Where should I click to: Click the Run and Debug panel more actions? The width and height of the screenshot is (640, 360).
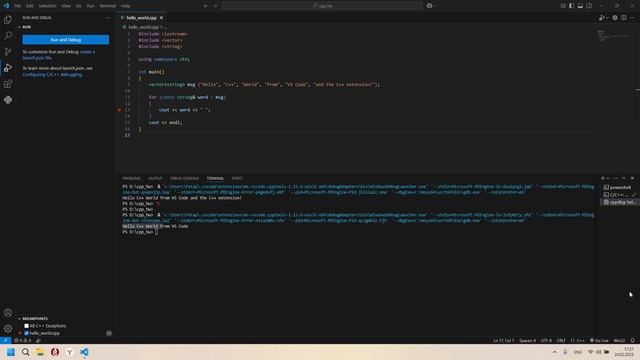point(108,18)
